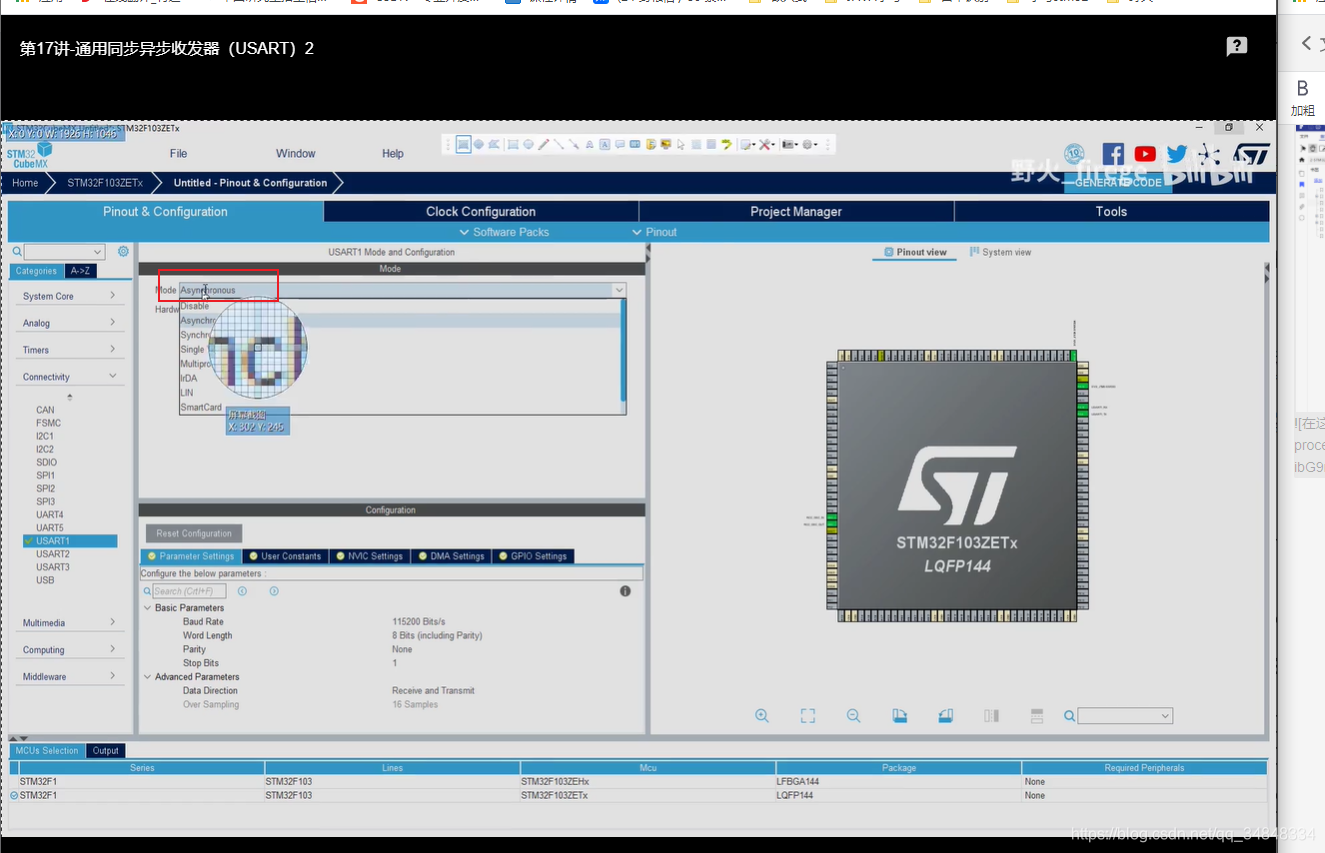
Task: Open the Mode dropdown arrow
Action: pos(619,290)
